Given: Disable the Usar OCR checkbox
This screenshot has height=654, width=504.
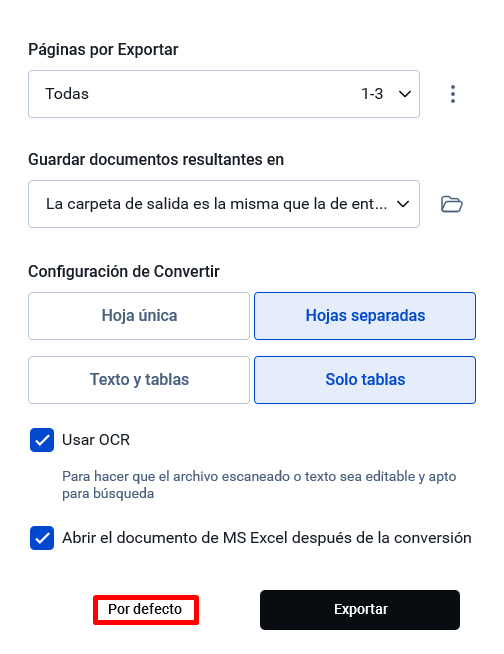Looking at the screenshot, I should (x=42, y=440).
